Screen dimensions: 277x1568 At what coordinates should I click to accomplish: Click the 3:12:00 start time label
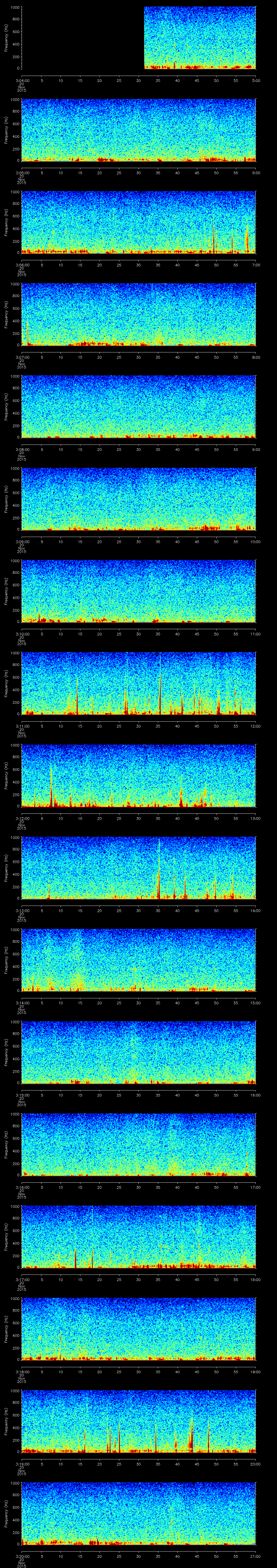tap(22, 818)
